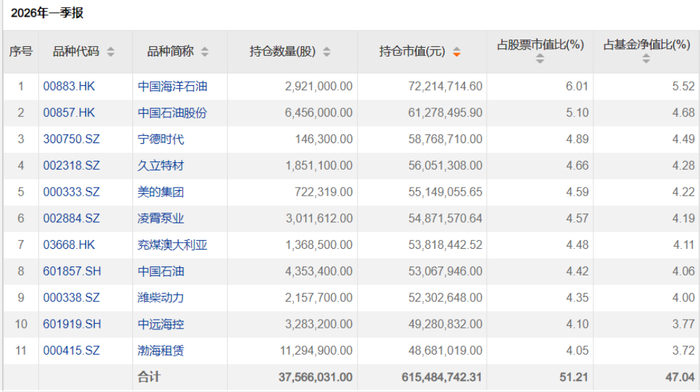This screenshot has height=392, width=700.
Task: Open 美的集团 stock page
Action: (161, 192)
